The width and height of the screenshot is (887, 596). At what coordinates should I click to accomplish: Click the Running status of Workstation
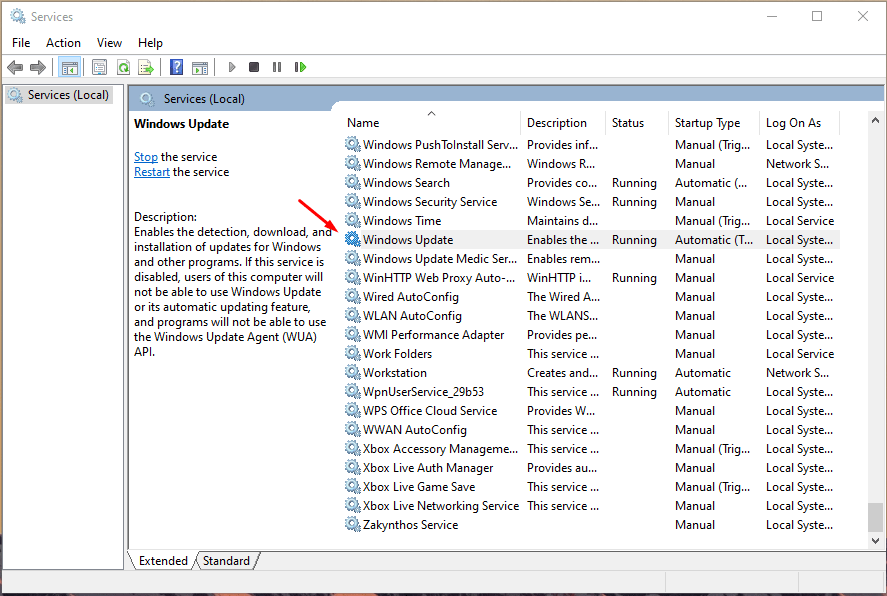pyautogui.click(x=634, y=373)
